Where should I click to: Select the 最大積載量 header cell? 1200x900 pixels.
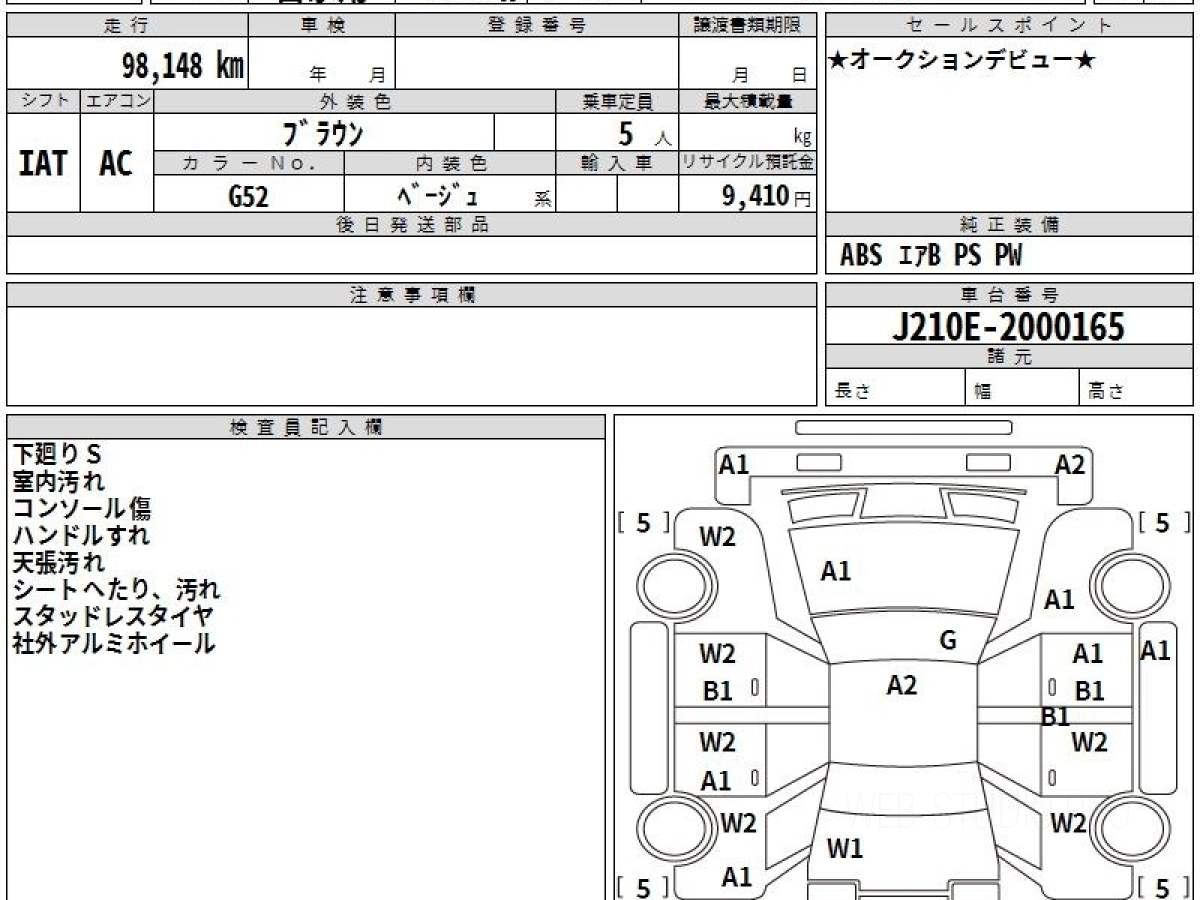pyautogui.click(x=747, y=101)
